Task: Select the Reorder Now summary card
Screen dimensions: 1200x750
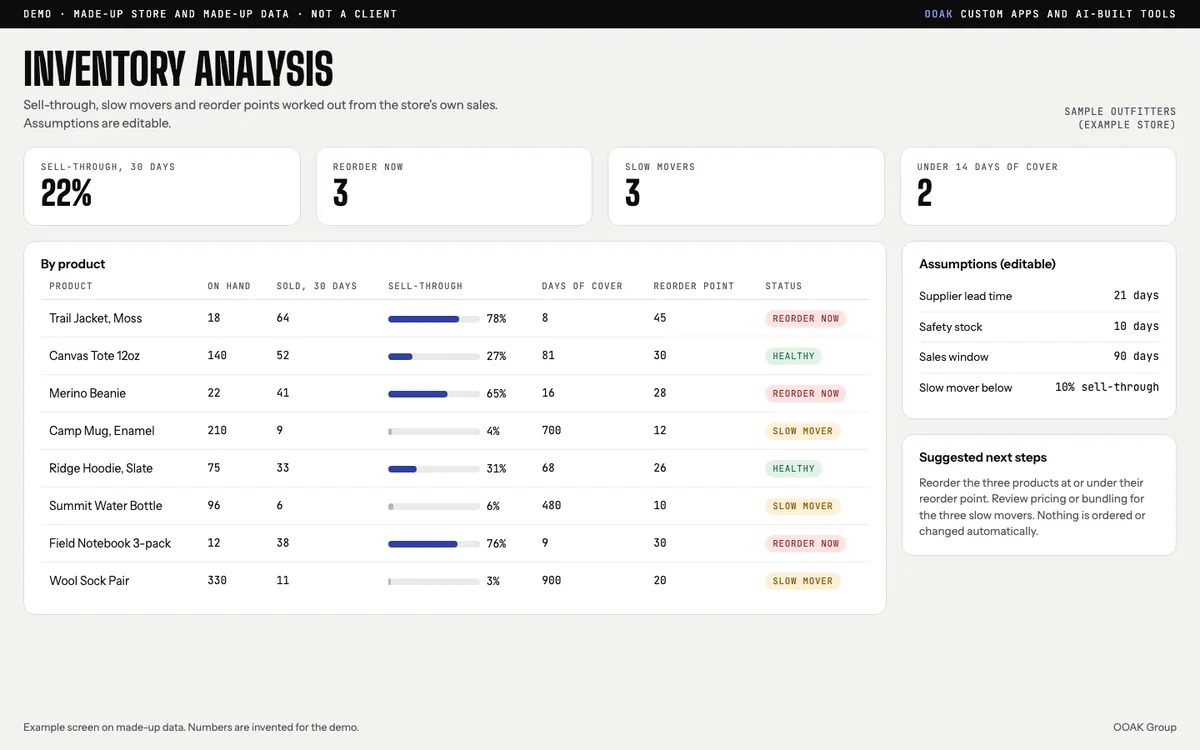Action: [x=454, y=186]
